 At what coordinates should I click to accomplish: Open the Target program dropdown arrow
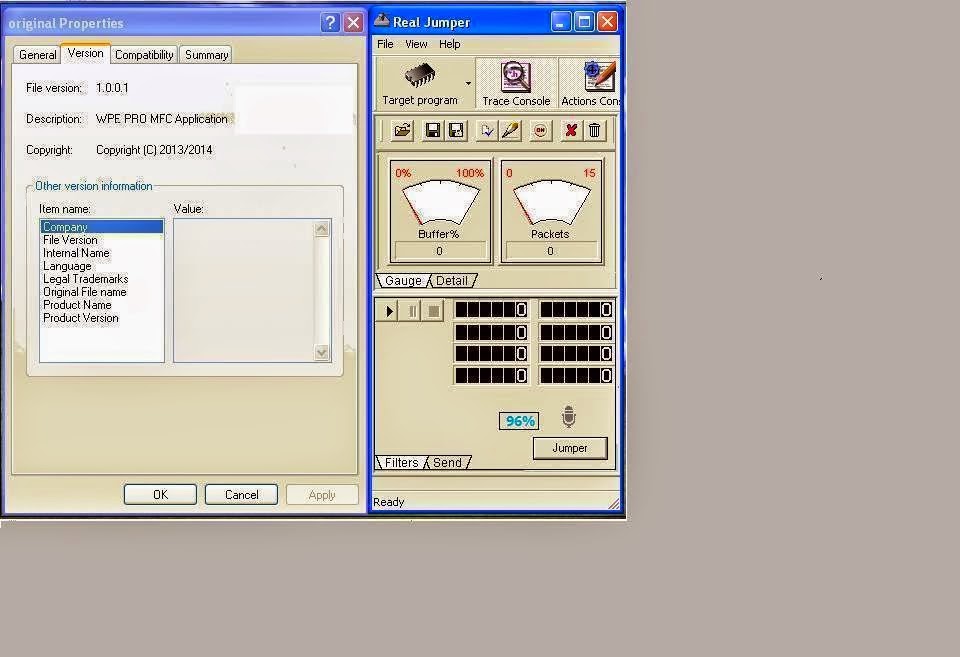click(x=468, y=83)
